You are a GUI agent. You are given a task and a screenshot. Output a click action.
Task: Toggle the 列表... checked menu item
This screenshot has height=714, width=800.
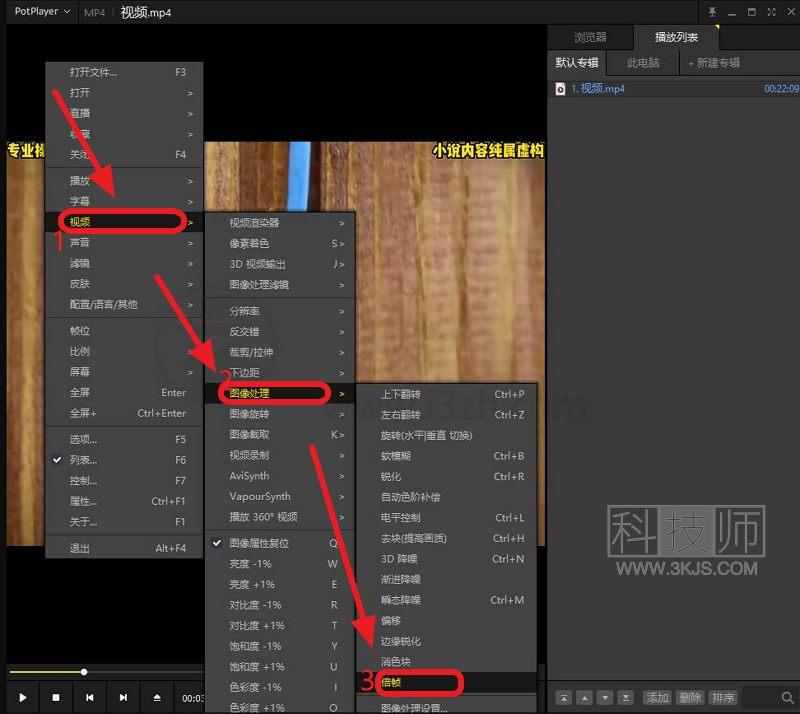tap(124, 460)
